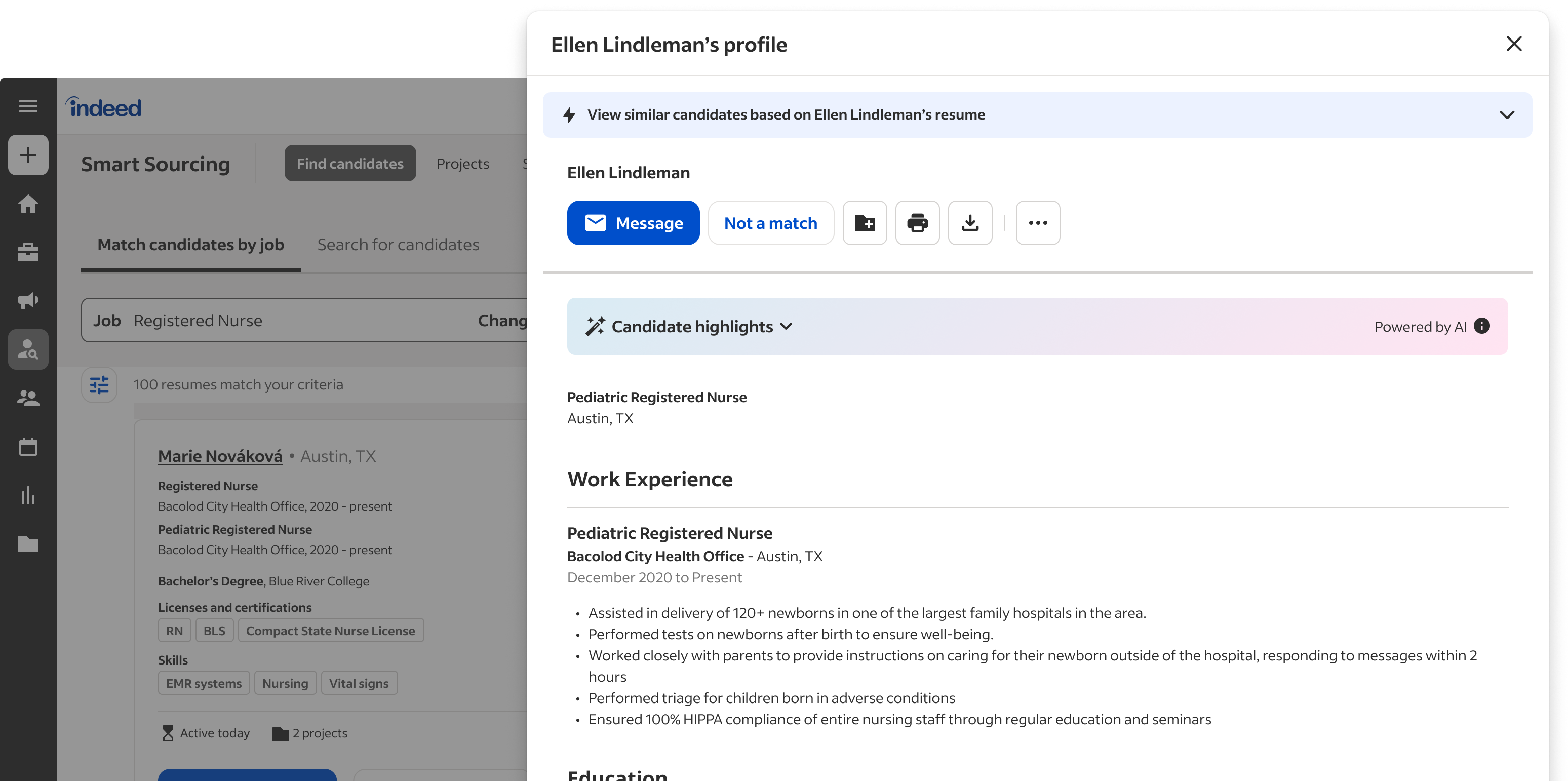1568x781 pixels.
Task: Print Ellen Lindleman's resume
Action: click(917, 223)
